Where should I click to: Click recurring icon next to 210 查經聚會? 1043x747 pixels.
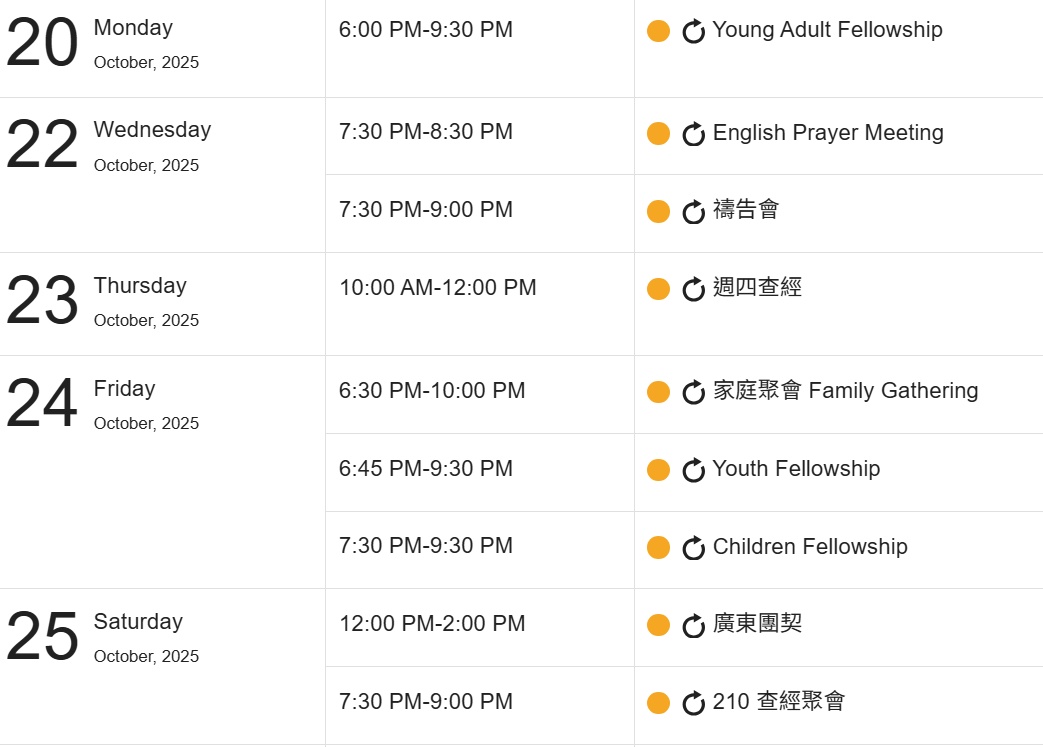[694, 704]
